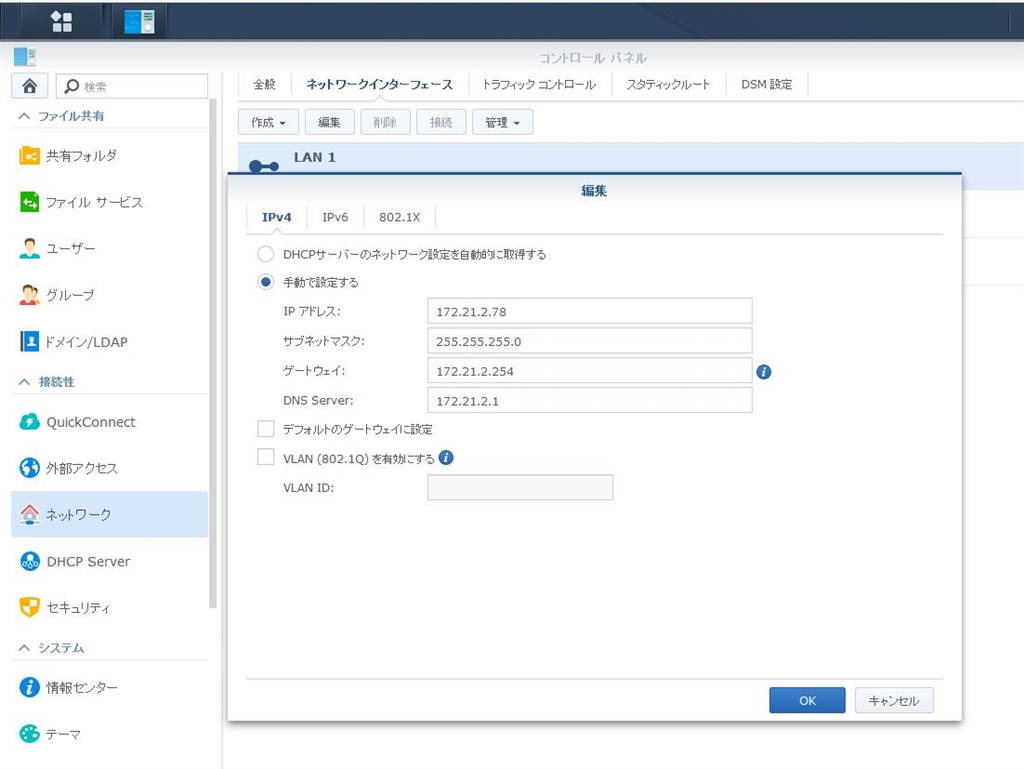Collapse システム section
1024x769 pixels.
(24, 648)
